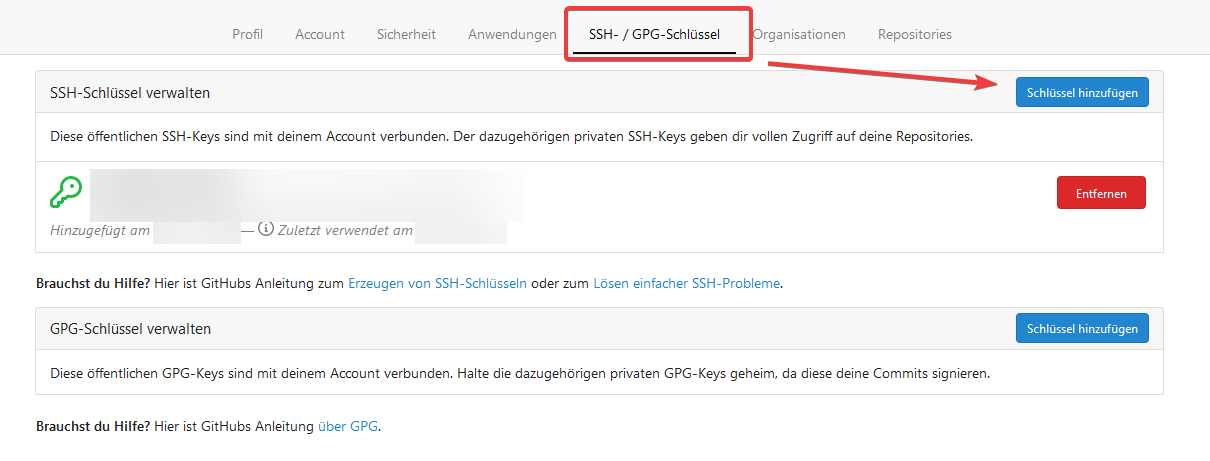Screen dimensions: 1210x461
Task: Go to the Anwendungen tab
Action: 512,34
